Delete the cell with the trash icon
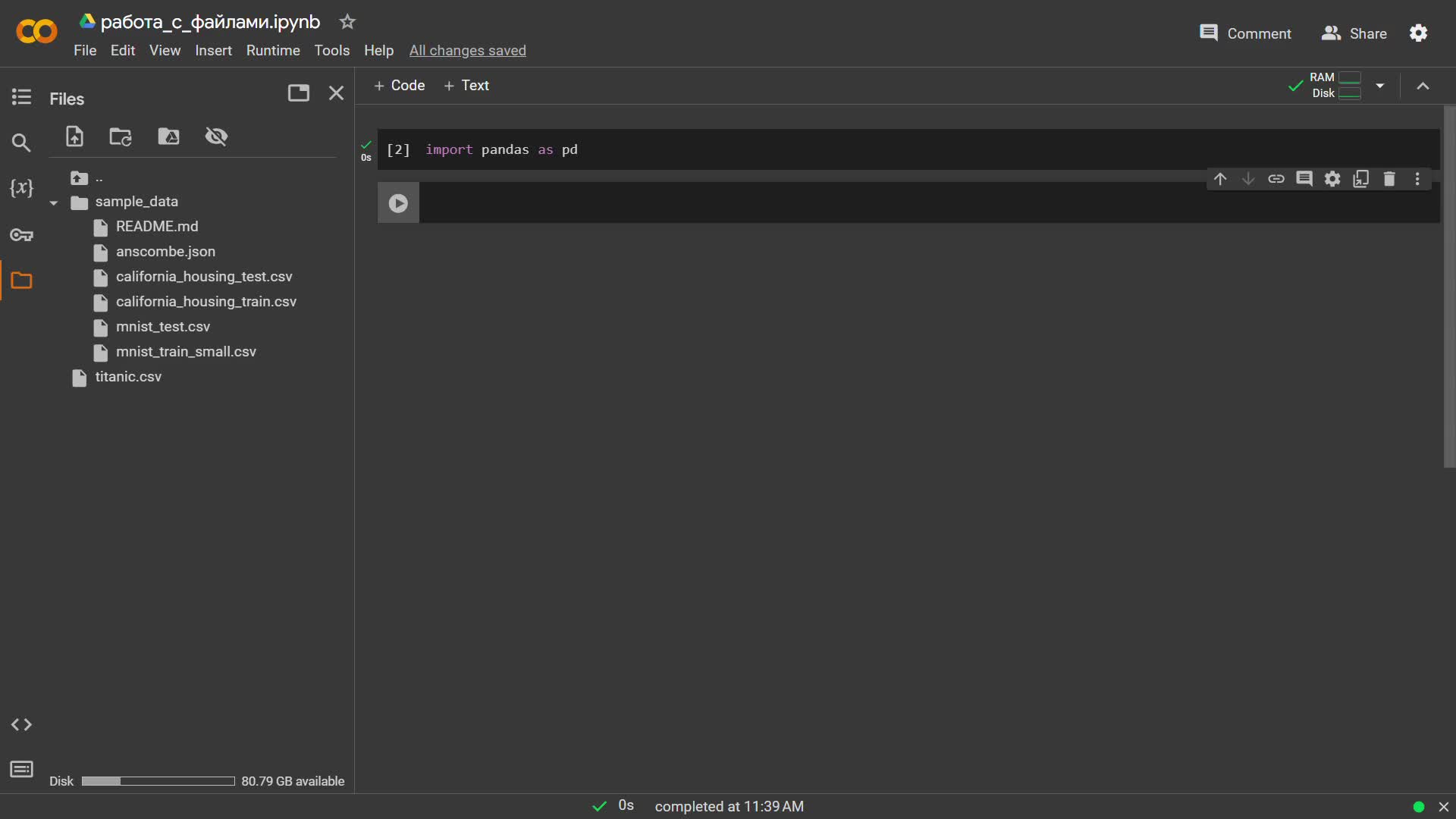The image size is (1456, 819). tap(1389, 179)
